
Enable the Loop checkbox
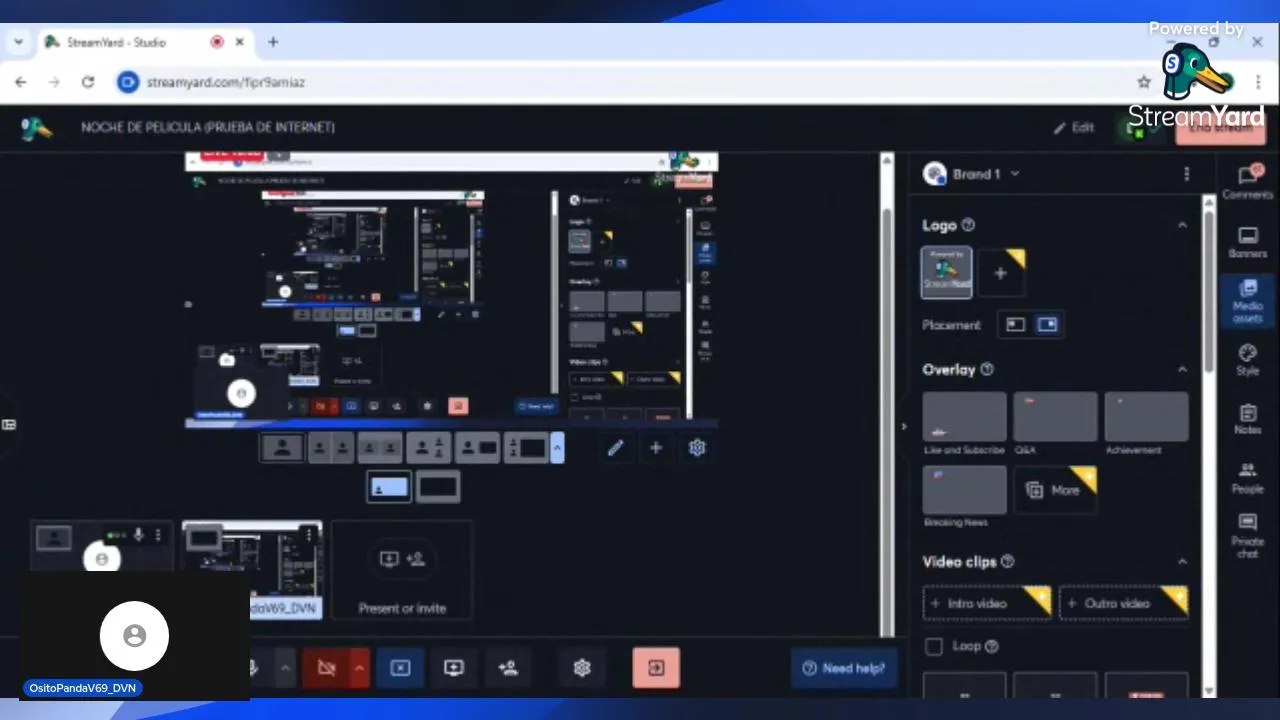coord(934,647)
